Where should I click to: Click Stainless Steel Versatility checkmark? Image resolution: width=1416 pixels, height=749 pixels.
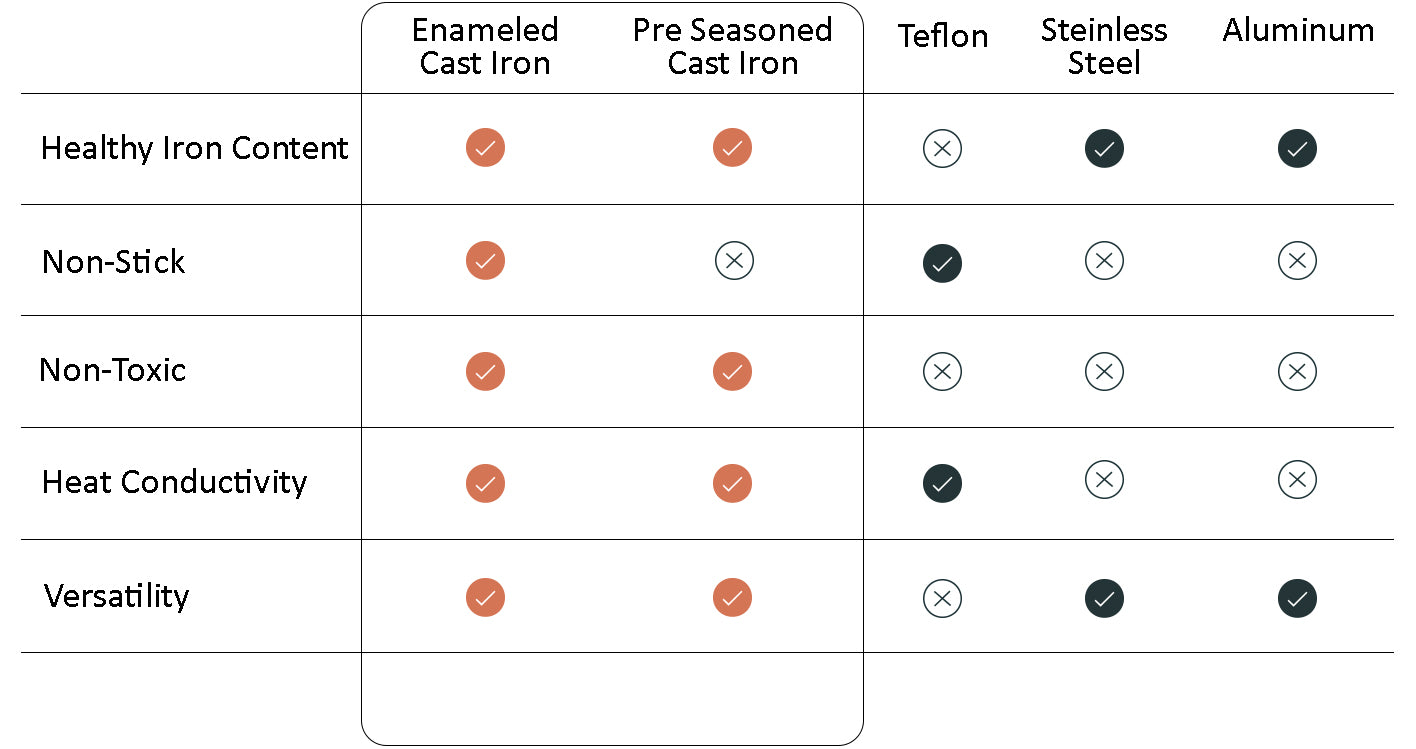tap(1104, 598)
